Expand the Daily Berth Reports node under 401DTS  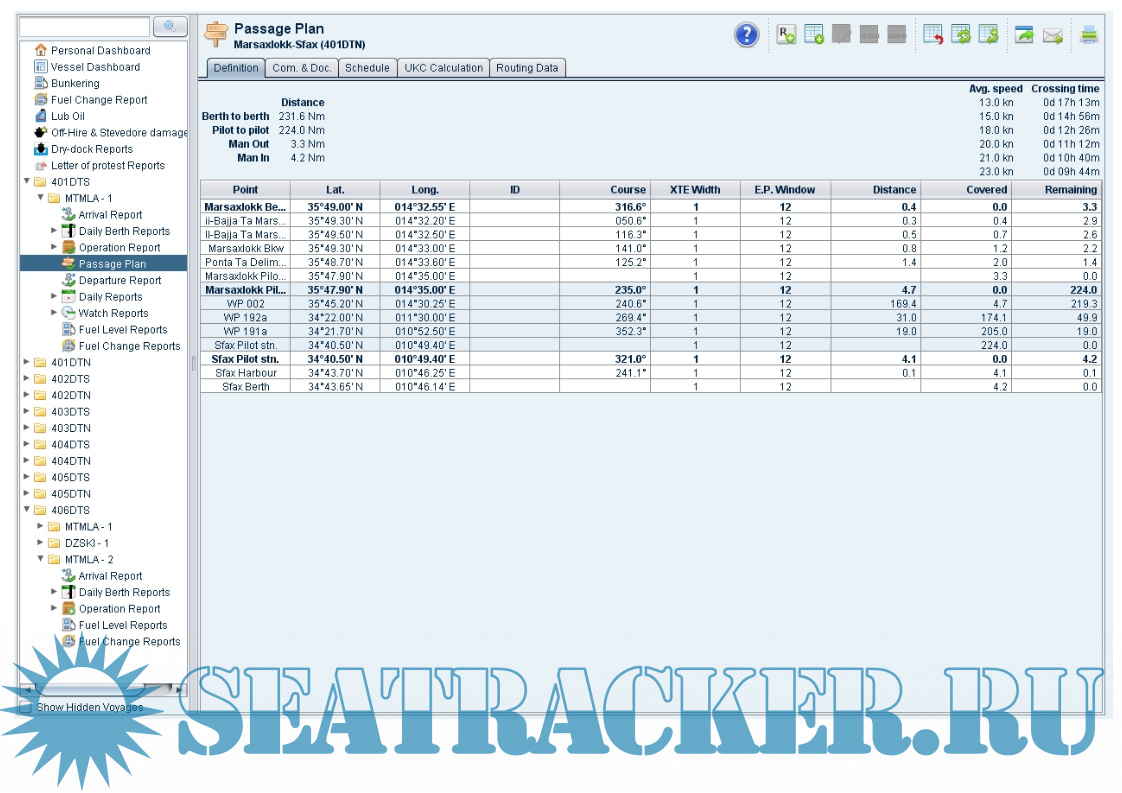[x=54, y=231]
